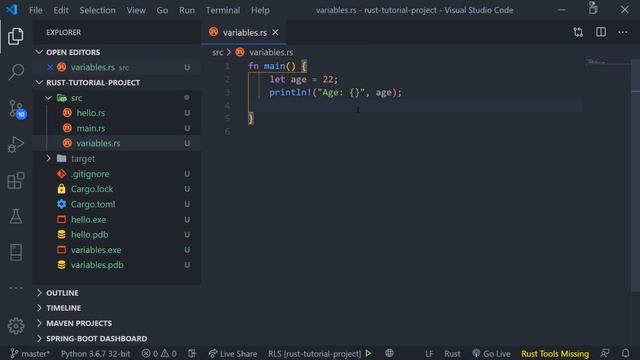Open the Manage gear settings
This screenshot has height=360, width=640.
[x=16, y=326]
